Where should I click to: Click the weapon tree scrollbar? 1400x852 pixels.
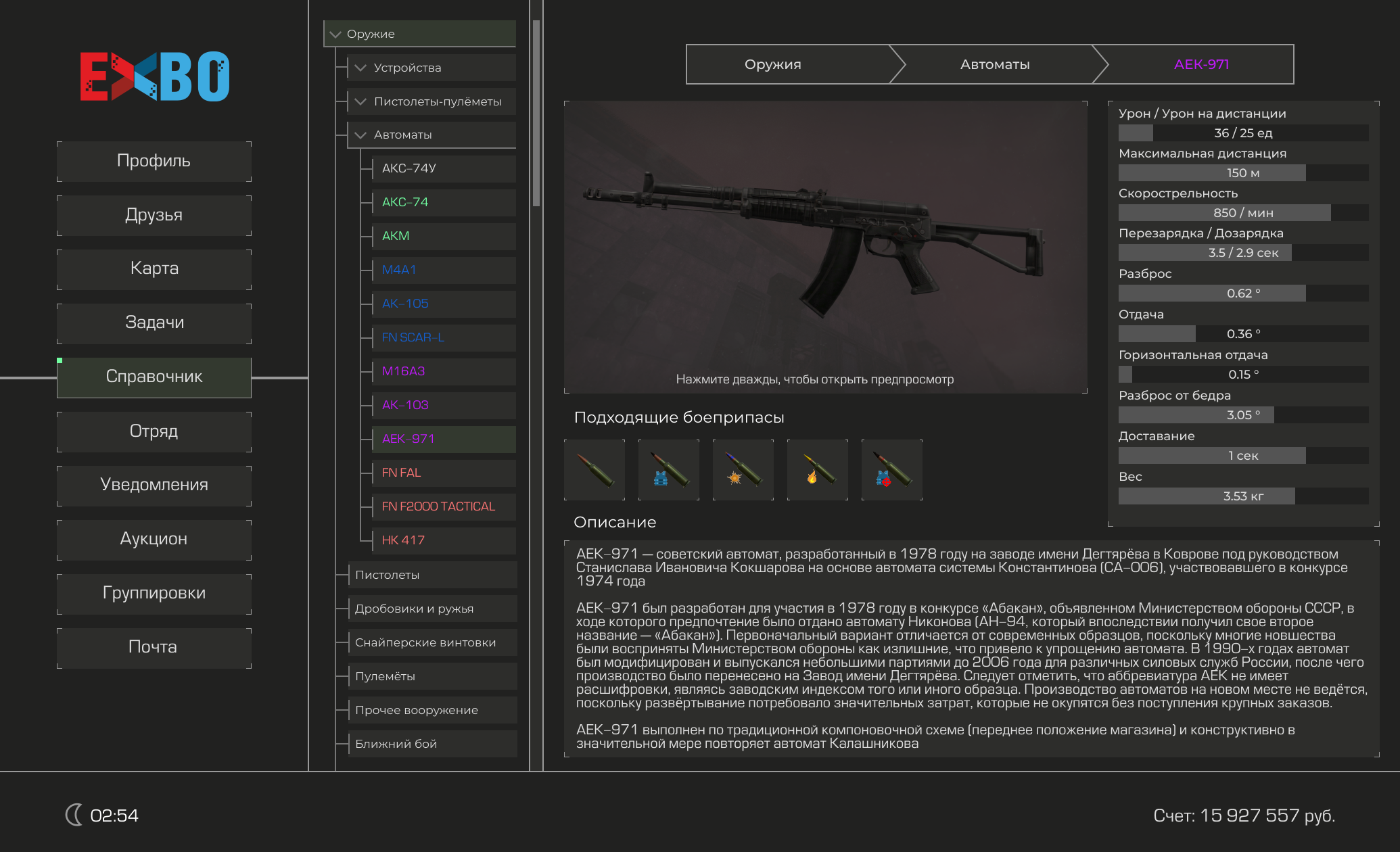point(536,113)
